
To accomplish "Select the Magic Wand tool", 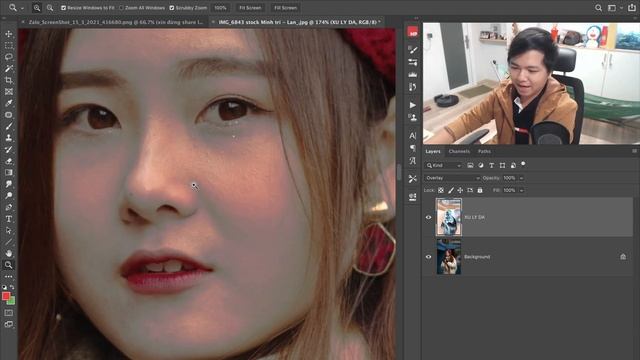I will (9, 69).
